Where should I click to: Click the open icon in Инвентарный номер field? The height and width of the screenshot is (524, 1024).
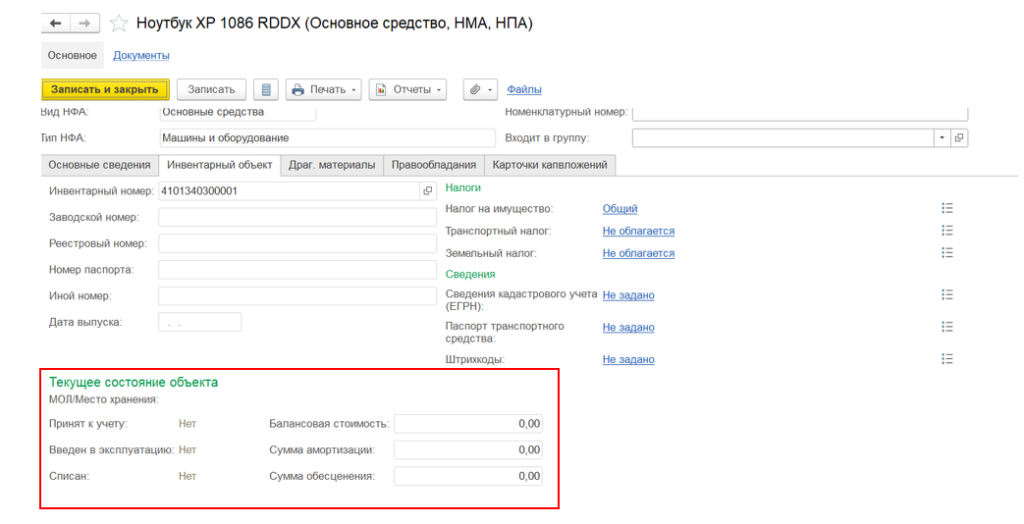click(428, 191)
